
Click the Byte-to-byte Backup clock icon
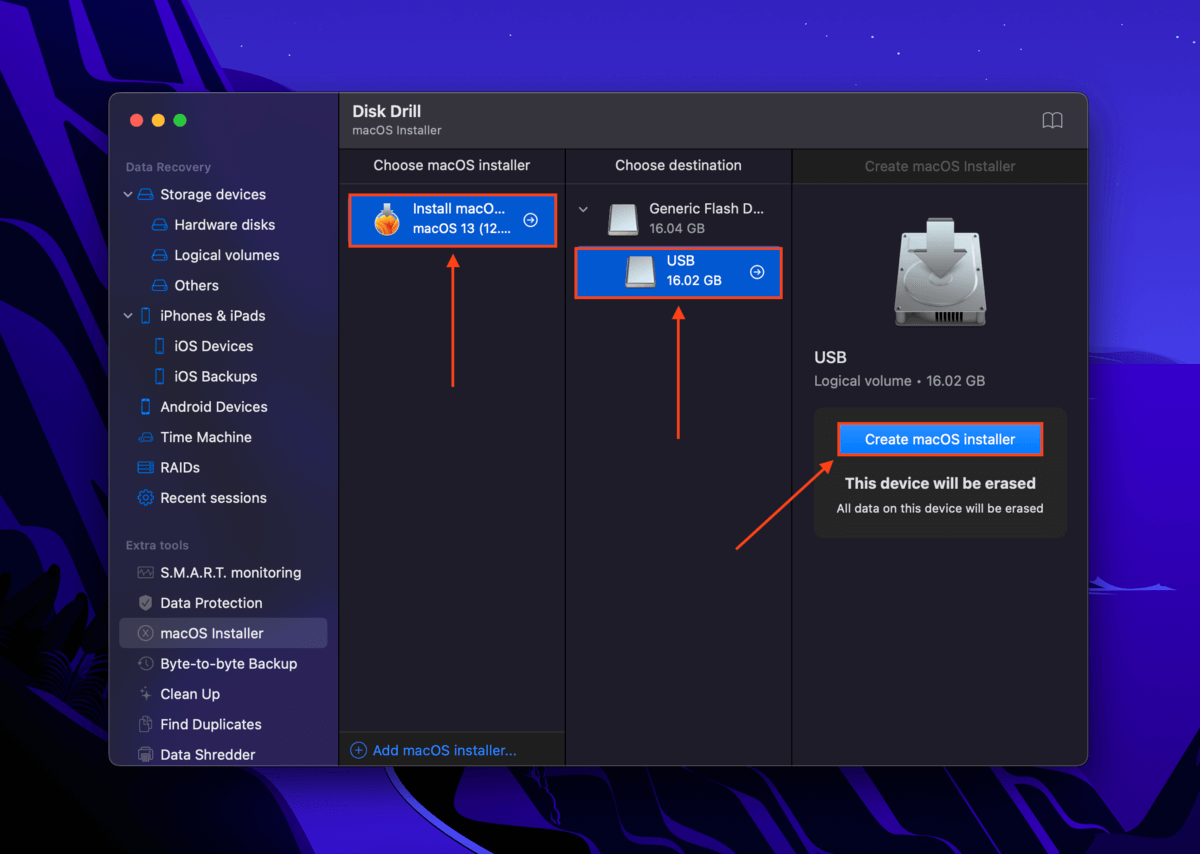point(145,664)
